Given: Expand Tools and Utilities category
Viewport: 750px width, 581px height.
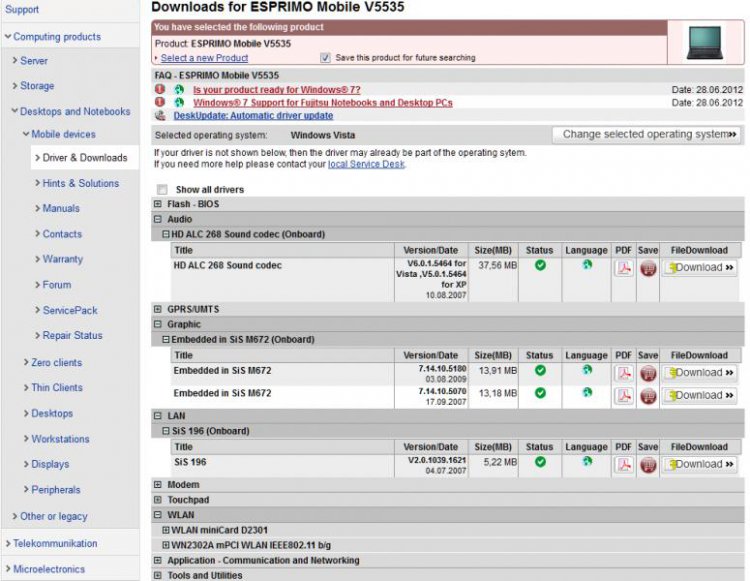Looking at the screenshot, I should click(x=158, y=575).
